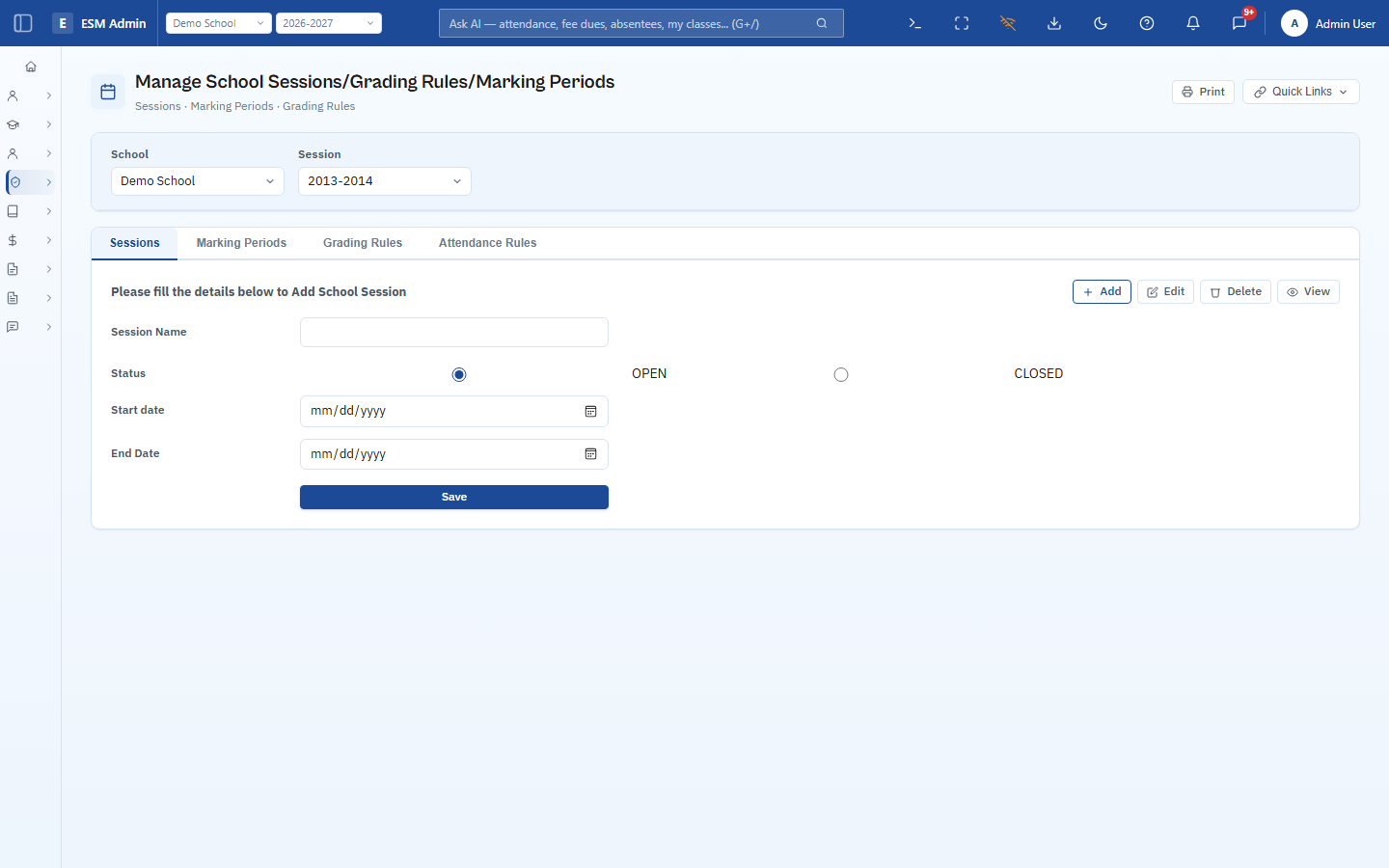Switch to the Sessions tab
The width and height of the screenshot is (1389, 868).
(x=135, y=243)
